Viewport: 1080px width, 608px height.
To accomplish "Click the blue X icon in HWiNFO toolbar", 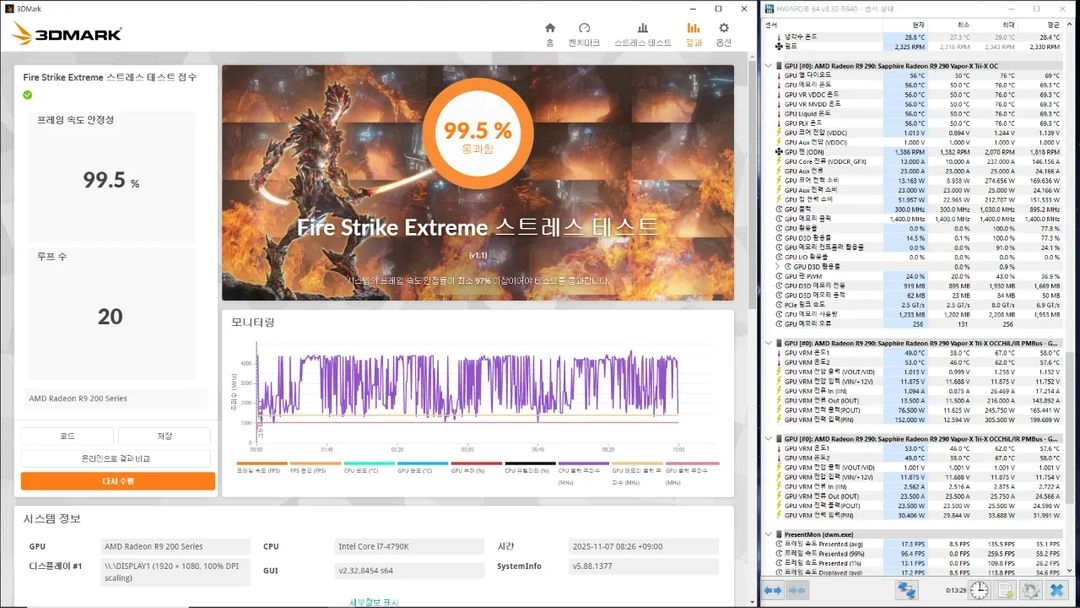I will click(x=1057, y=590).
